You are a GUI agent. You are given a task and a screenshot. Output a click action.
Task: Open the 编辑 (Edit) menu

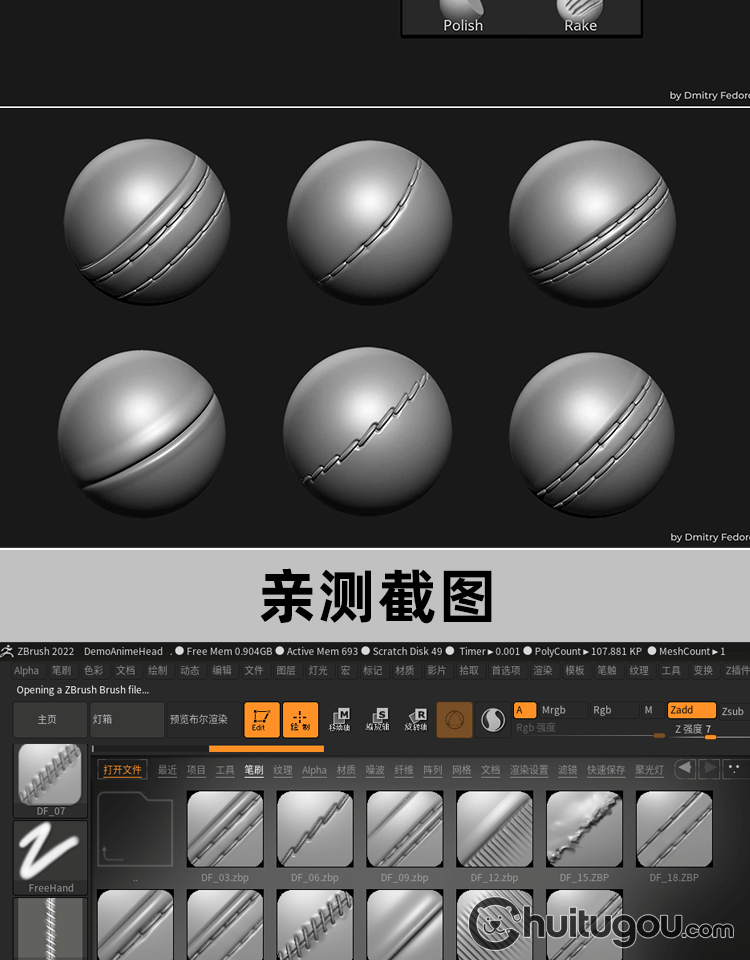tap(222, 670)
